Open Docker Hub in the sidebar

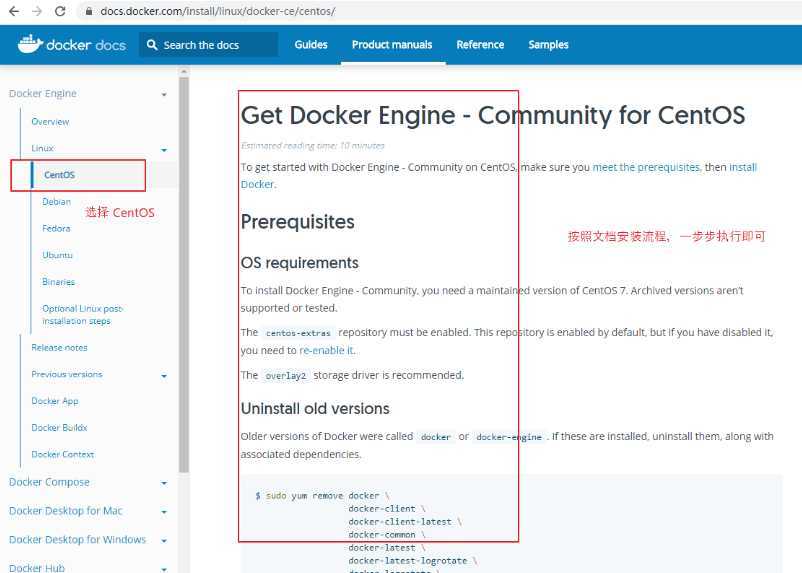click(37, 568)
